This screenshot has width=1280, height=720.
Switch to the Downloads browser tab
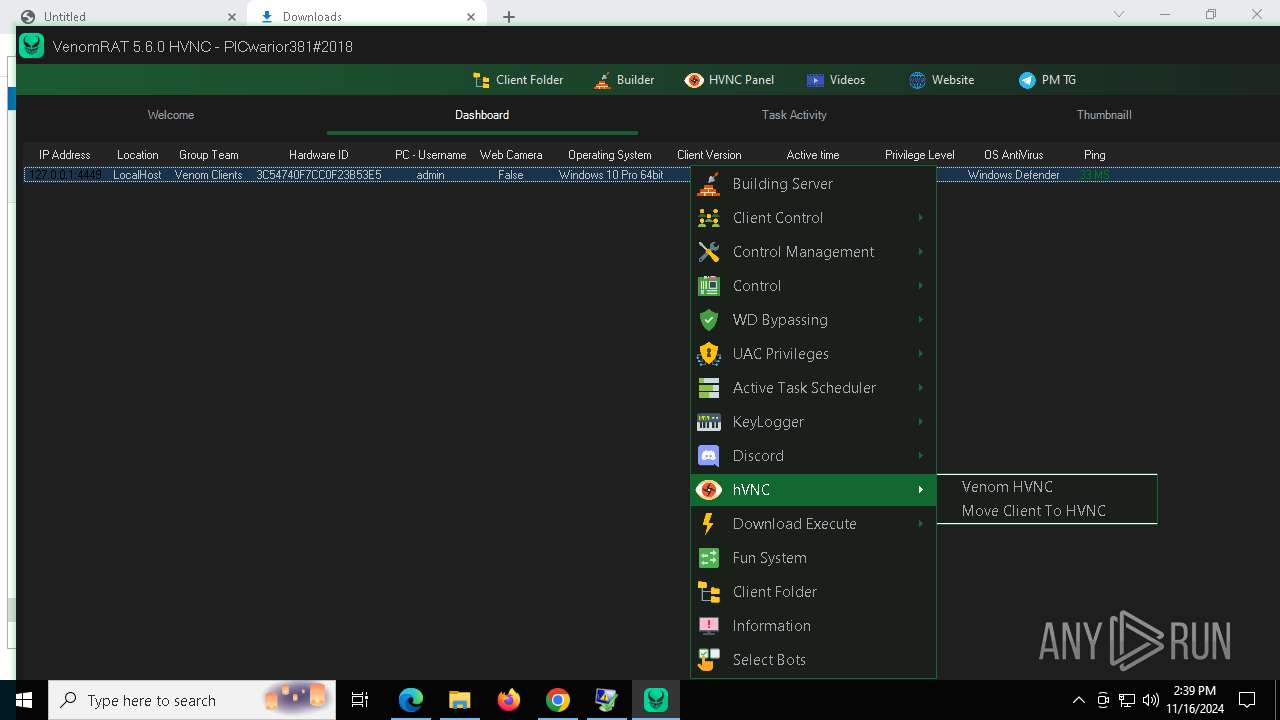coord(366,16)
